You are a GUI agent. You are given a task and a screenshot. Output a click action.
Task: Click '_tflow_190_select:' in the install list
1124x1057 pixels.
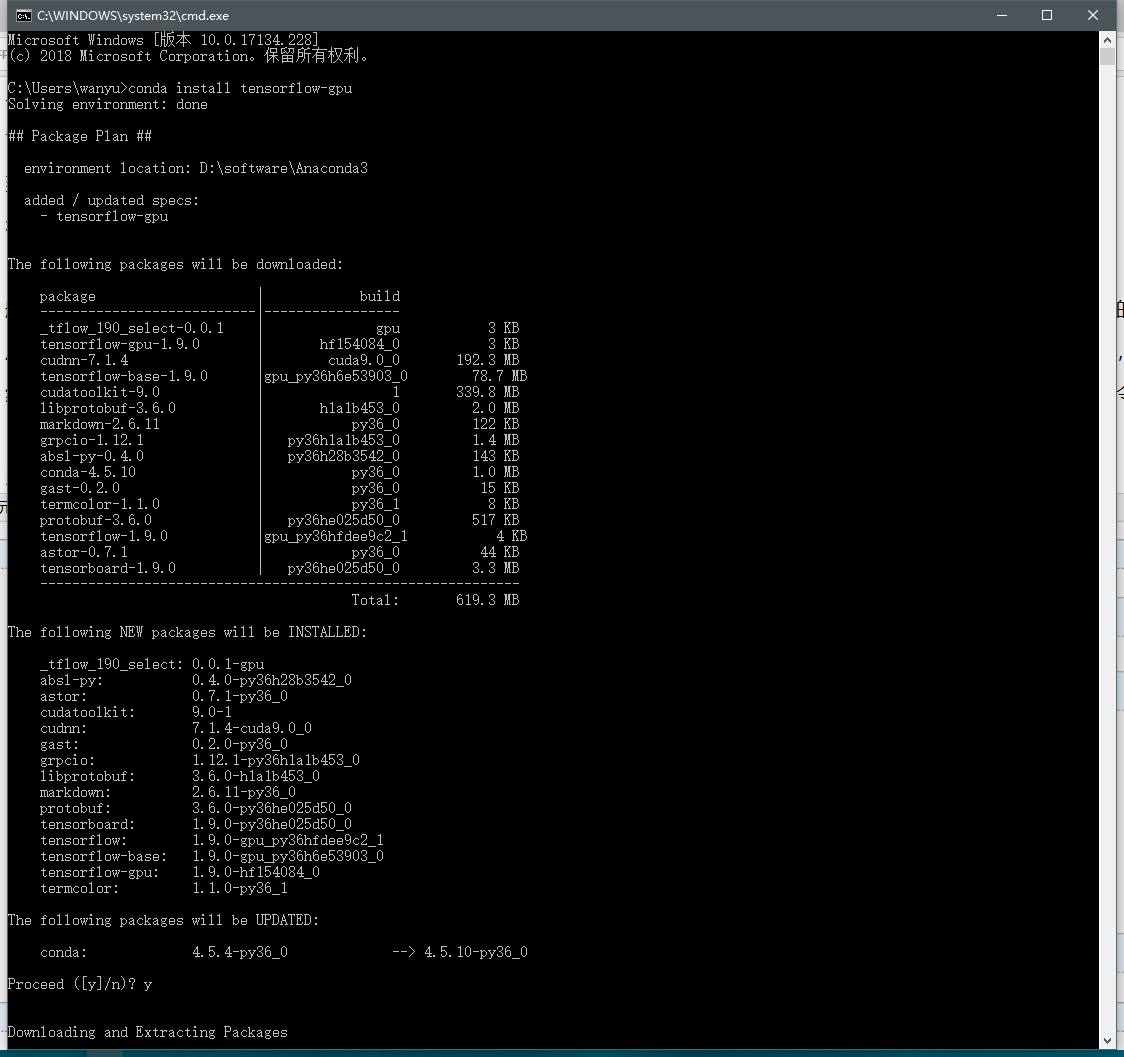click(111, 664)
